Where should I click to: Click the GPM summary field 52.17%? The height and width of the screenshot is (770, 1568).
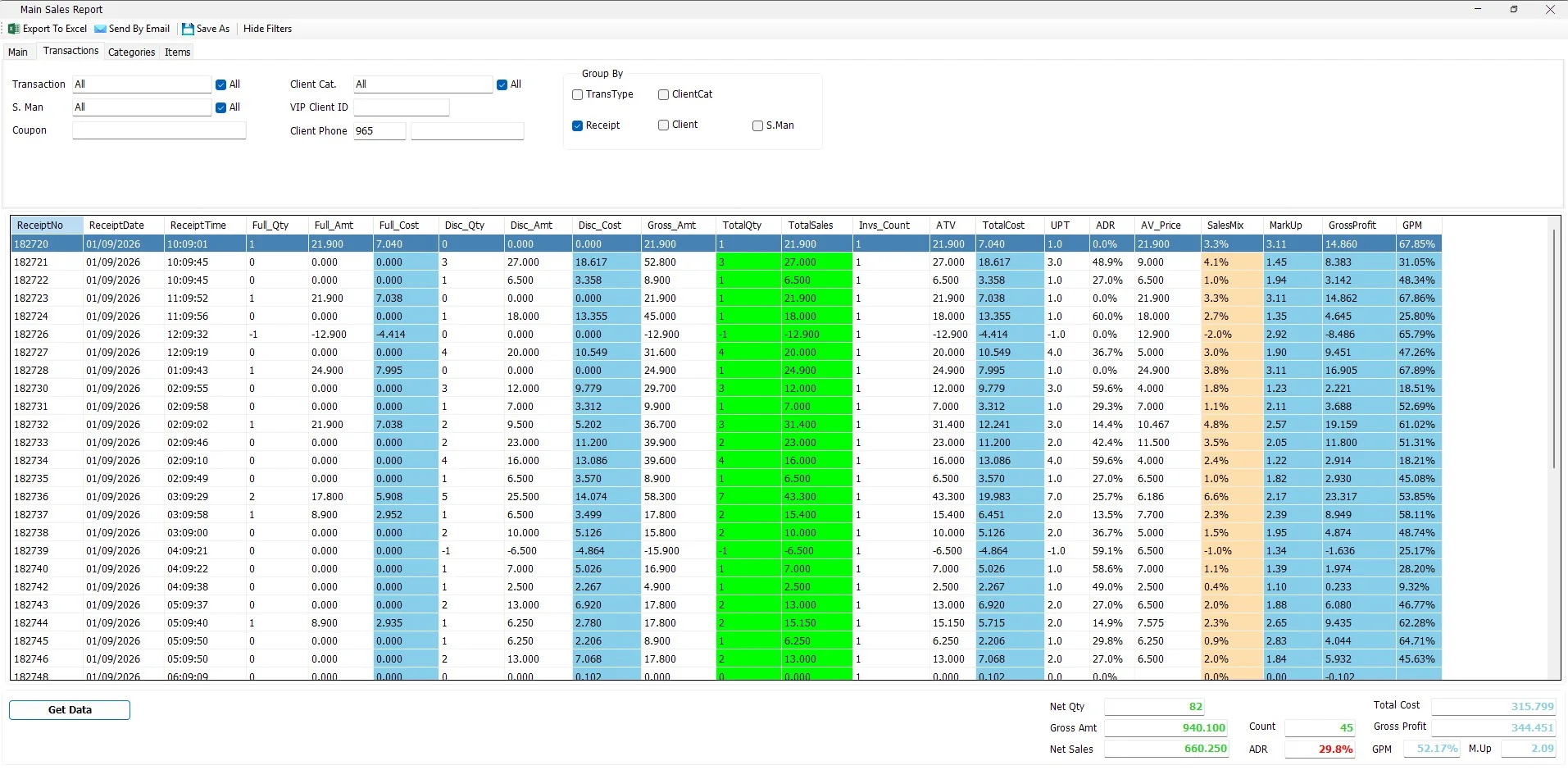pyautogui.click(x=1432, y=749)
